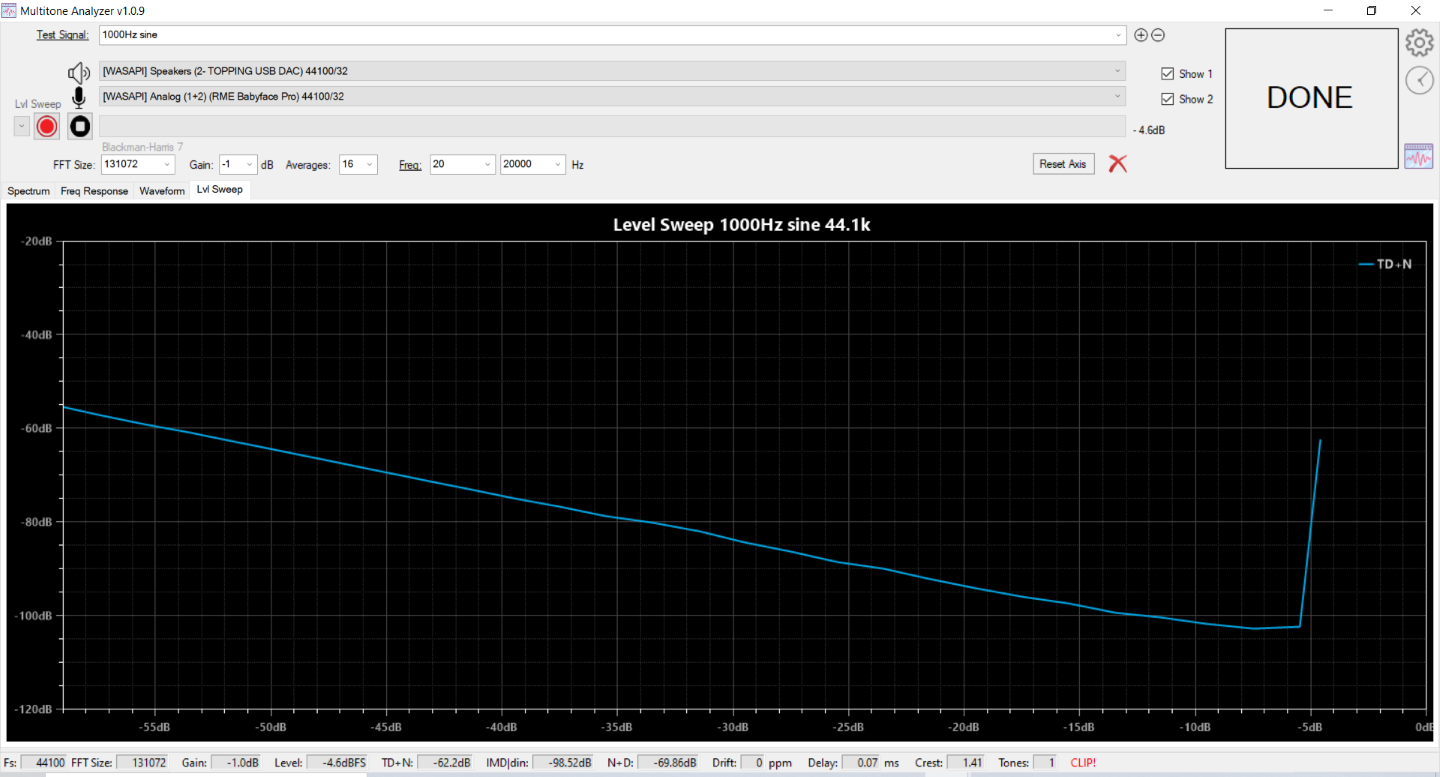Click the Drift 0 ppm status field
This screenshot has height=777, width=1440.
click(x=753, y=762)
